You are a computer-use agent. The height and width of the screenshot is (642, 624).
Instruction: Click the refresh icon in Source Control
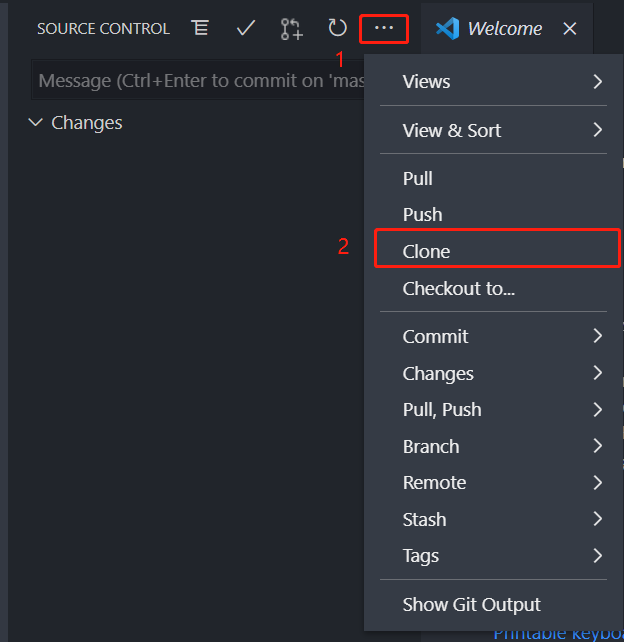337,28
